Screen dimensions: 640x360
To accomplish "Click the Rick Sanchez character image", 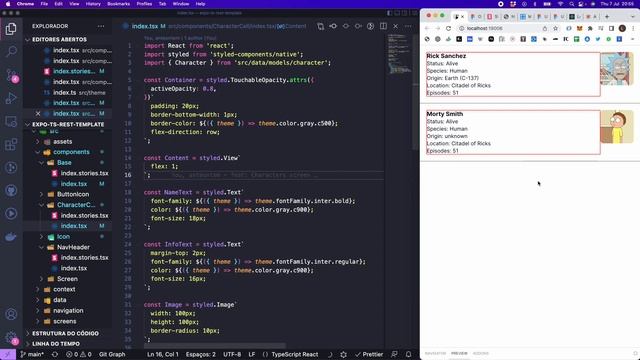I will click(617, 69).
